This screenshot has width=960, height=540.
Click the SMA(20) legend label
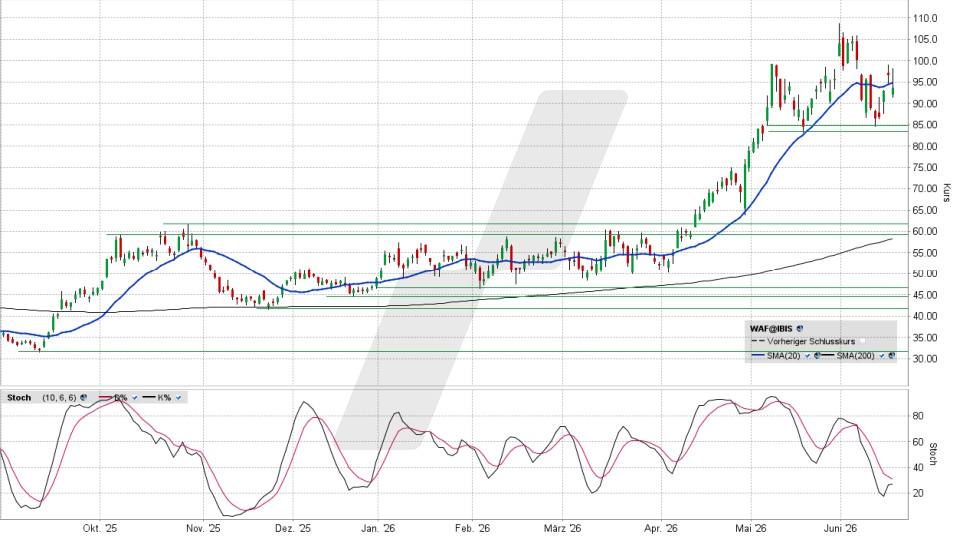click(784, 356)
